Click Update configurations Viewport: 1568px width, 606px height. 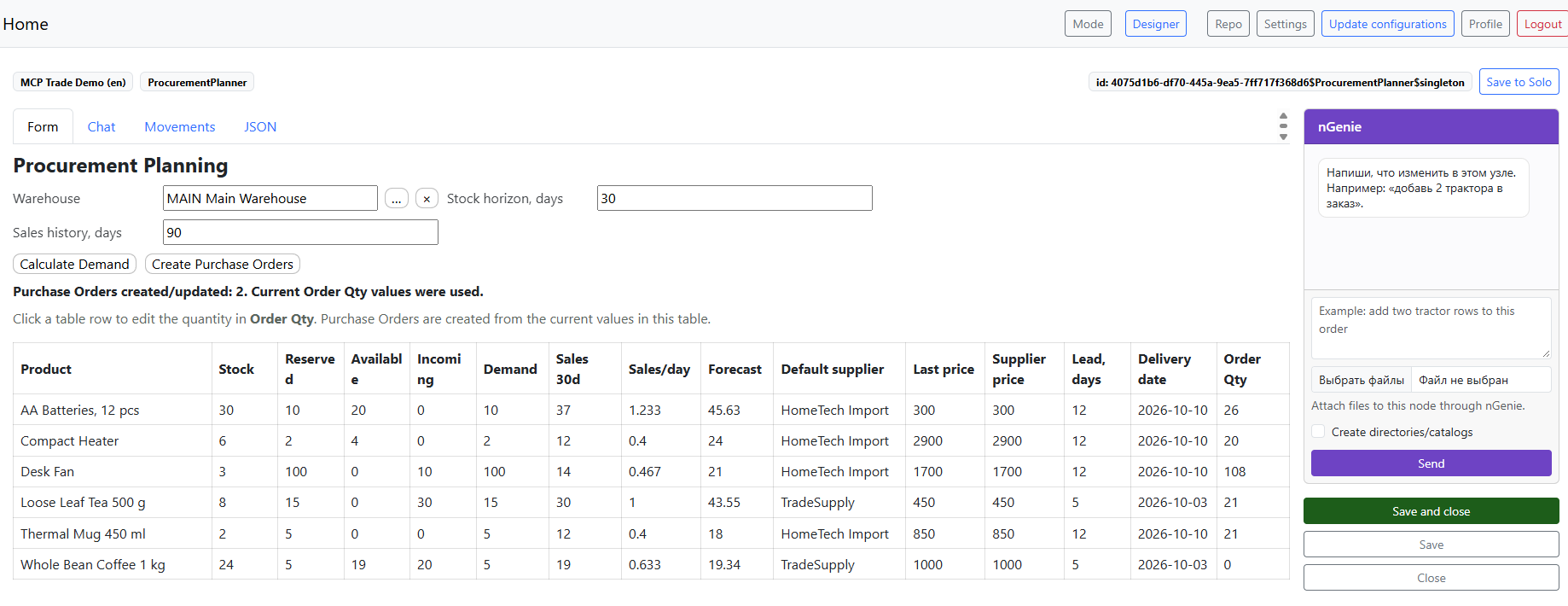(x=1388, y=24)
